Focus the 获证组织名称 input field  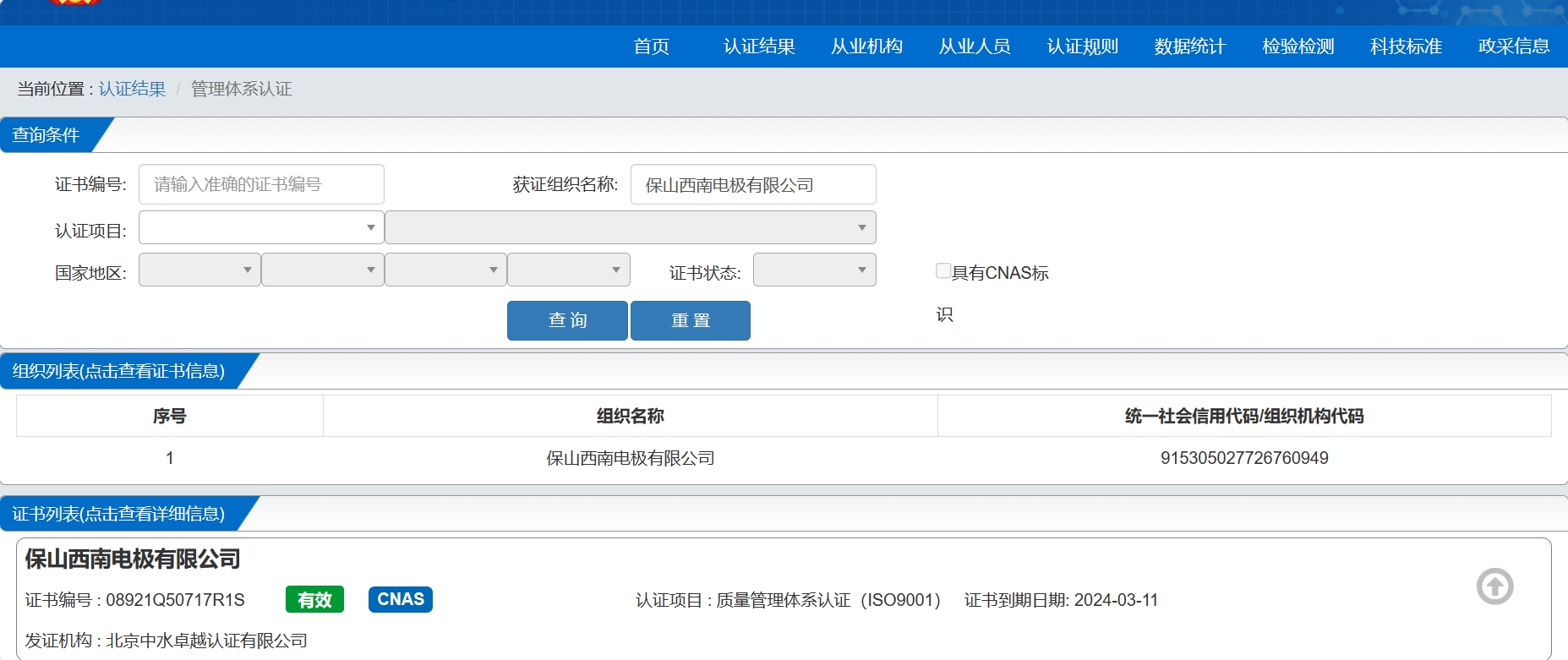[753, 184]
